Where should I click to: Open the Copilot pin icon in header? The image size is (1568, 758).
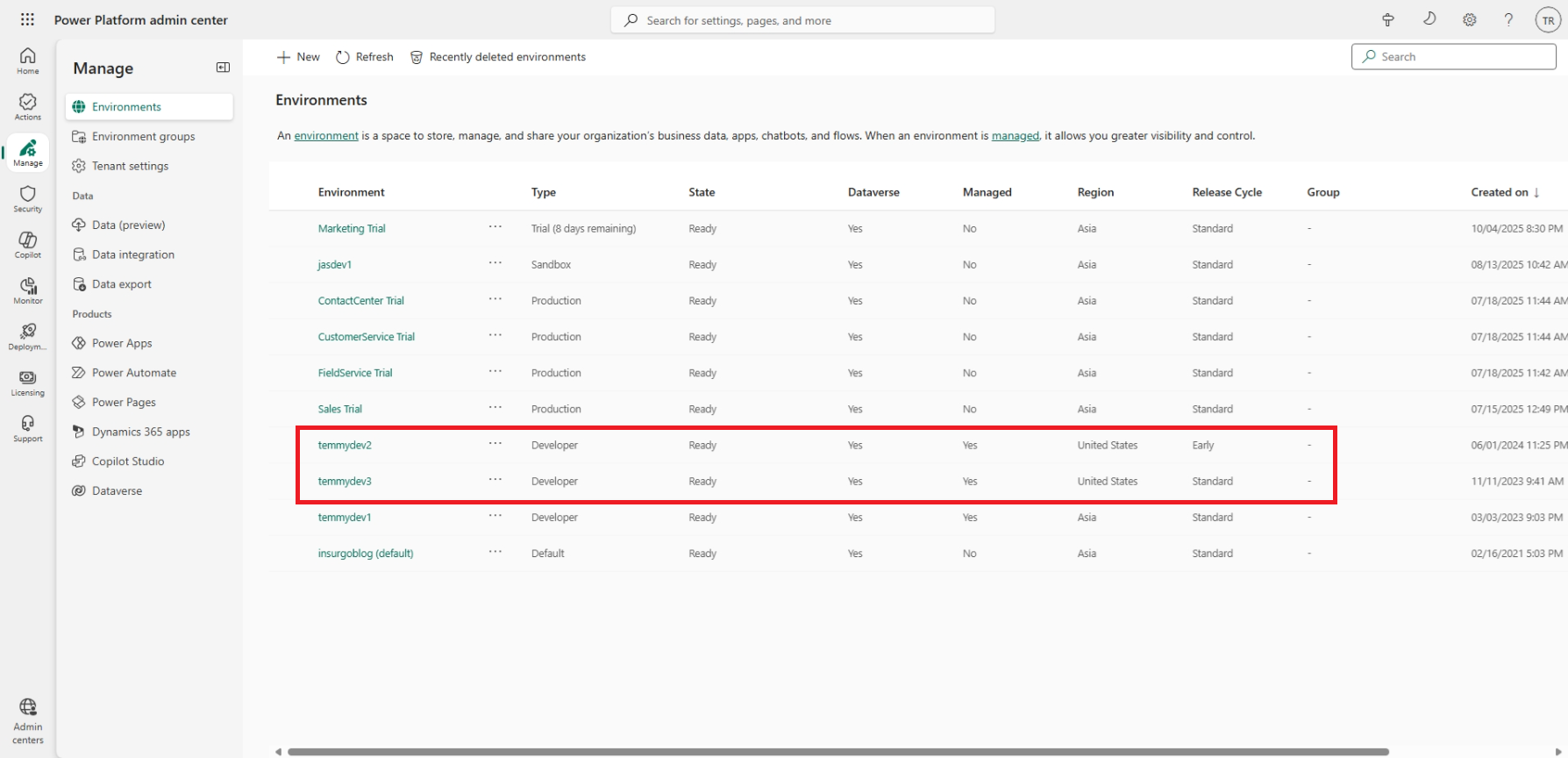pos(1388,19)
